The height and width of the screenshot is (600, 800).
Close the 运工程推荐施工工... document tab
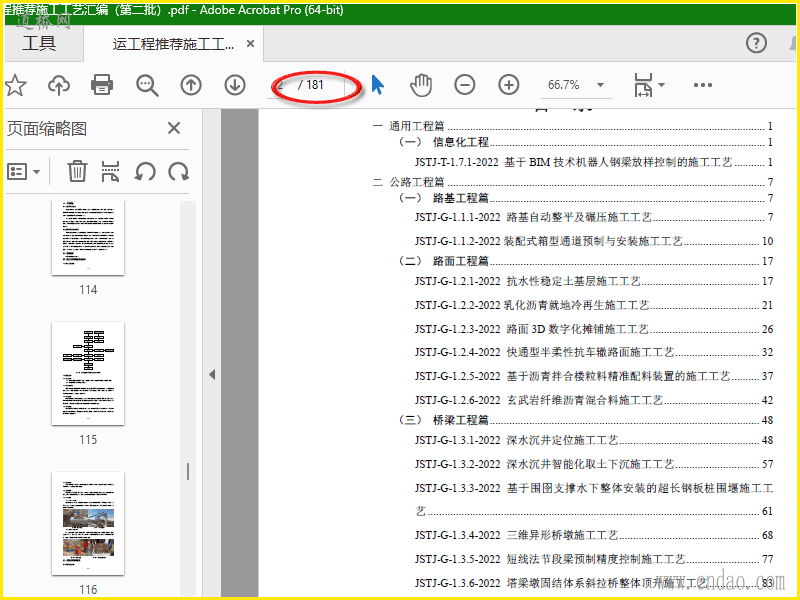point(251,44)
